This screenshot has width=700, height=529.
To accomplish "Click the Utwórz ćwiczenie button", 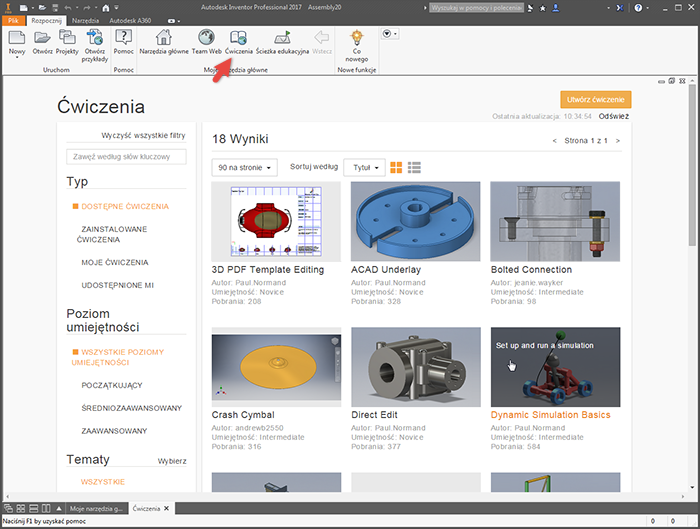I will tap(596, 100).
